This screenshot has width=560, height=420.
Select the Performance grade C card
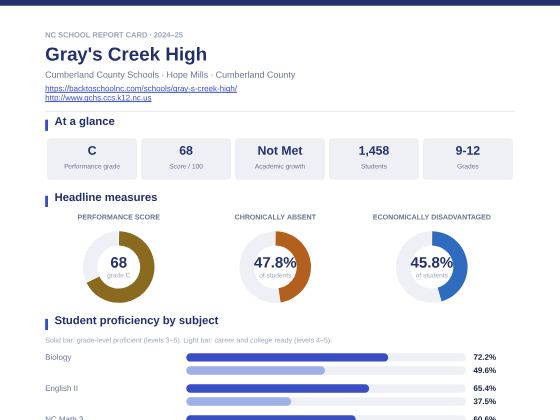92,159
